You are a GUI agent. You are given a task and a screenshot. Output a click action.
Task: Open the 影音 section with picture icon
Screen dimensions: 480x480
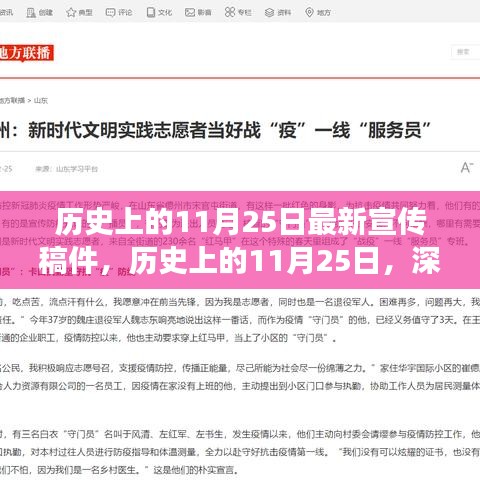coord(198,13)
